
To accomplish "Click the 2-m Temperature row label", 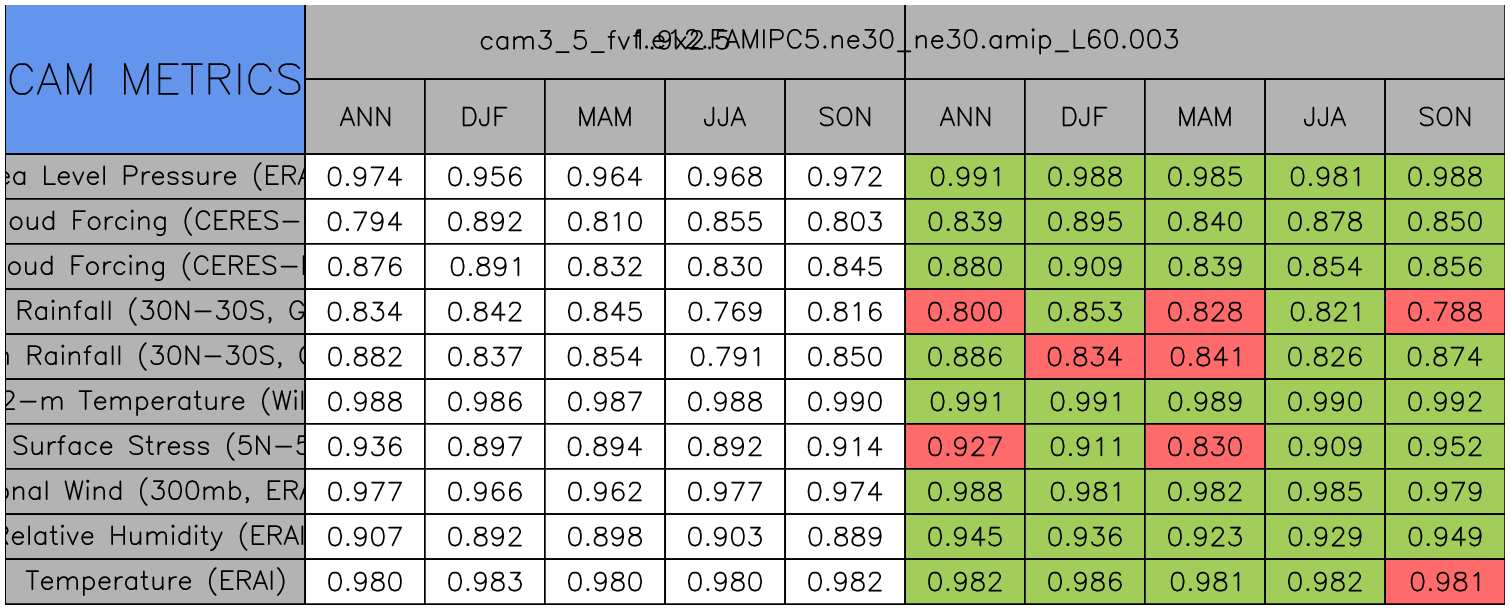I will tap(155, 402).
